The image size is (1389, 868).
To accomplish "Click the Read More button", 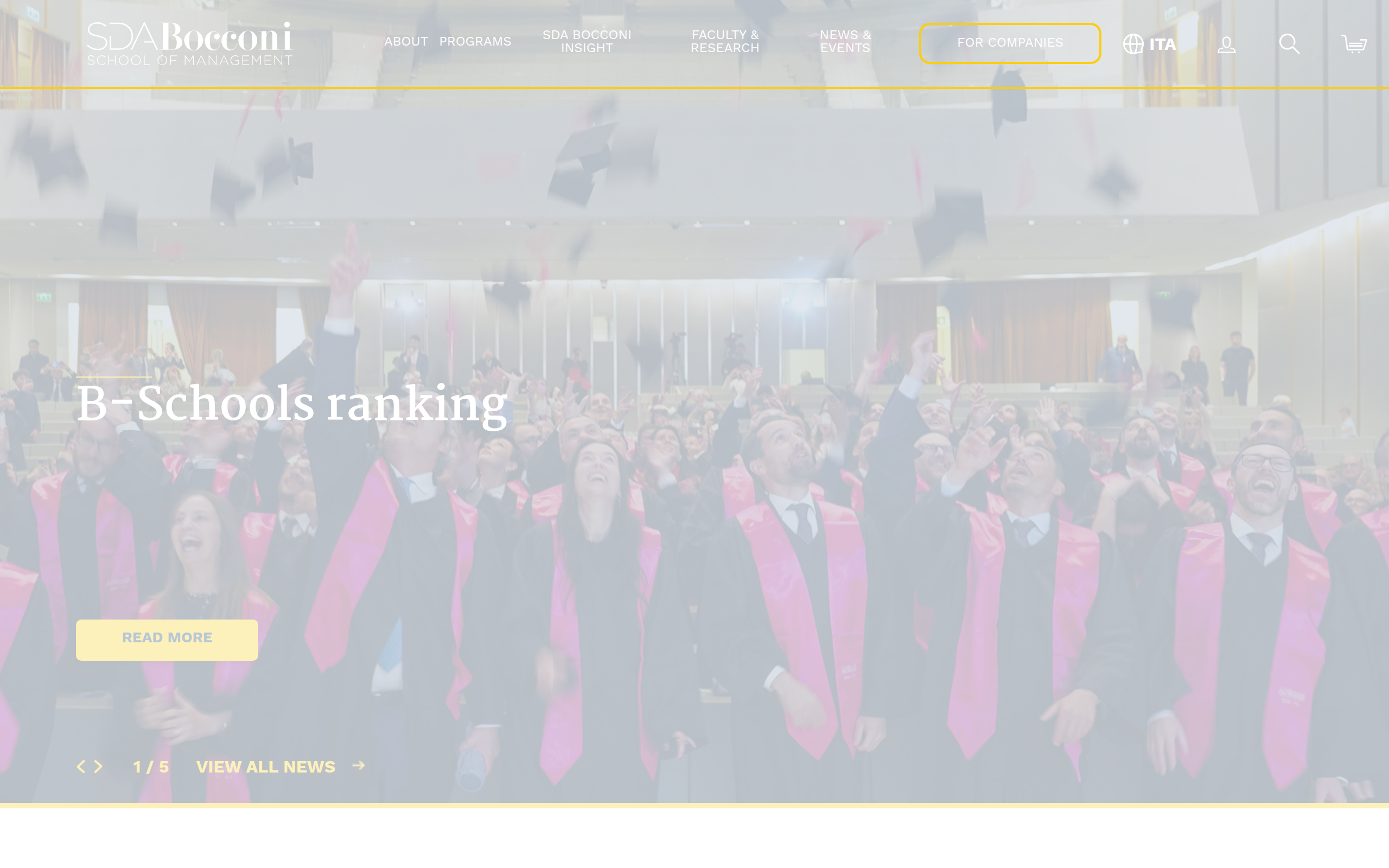I will click(167, 640).
